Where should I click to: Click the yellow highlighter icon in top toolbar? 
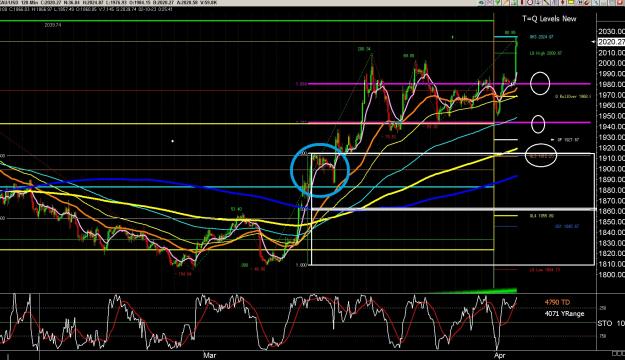click(571, 2)
